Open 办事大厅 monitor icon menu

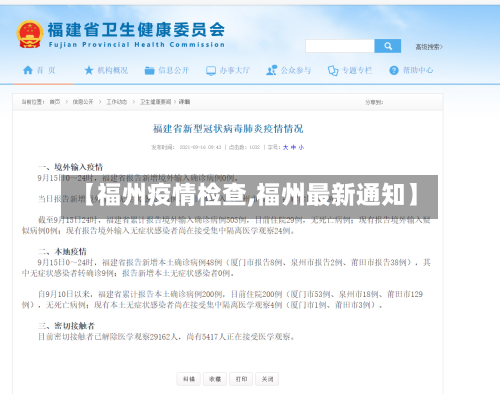pos(228,70)
